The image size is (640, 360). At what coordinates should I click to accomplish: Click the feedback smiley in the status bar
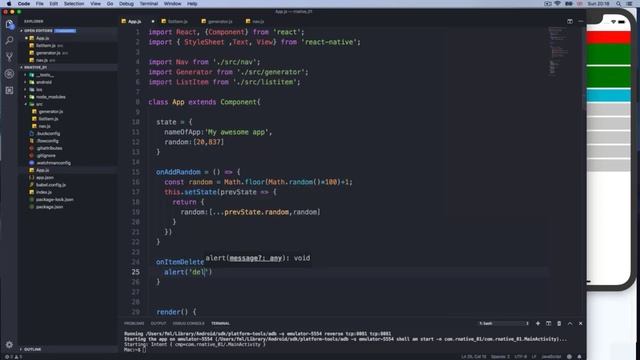(x=569, y=357)
